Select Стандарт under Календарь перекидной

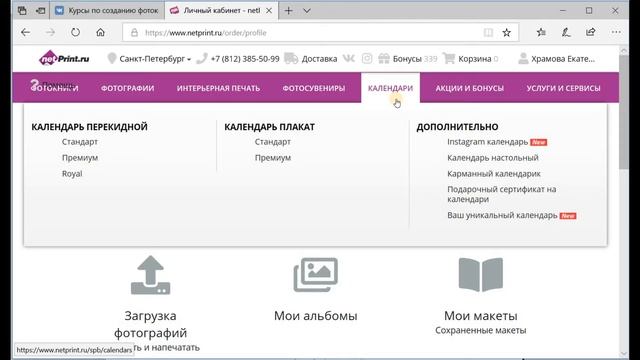80,142
